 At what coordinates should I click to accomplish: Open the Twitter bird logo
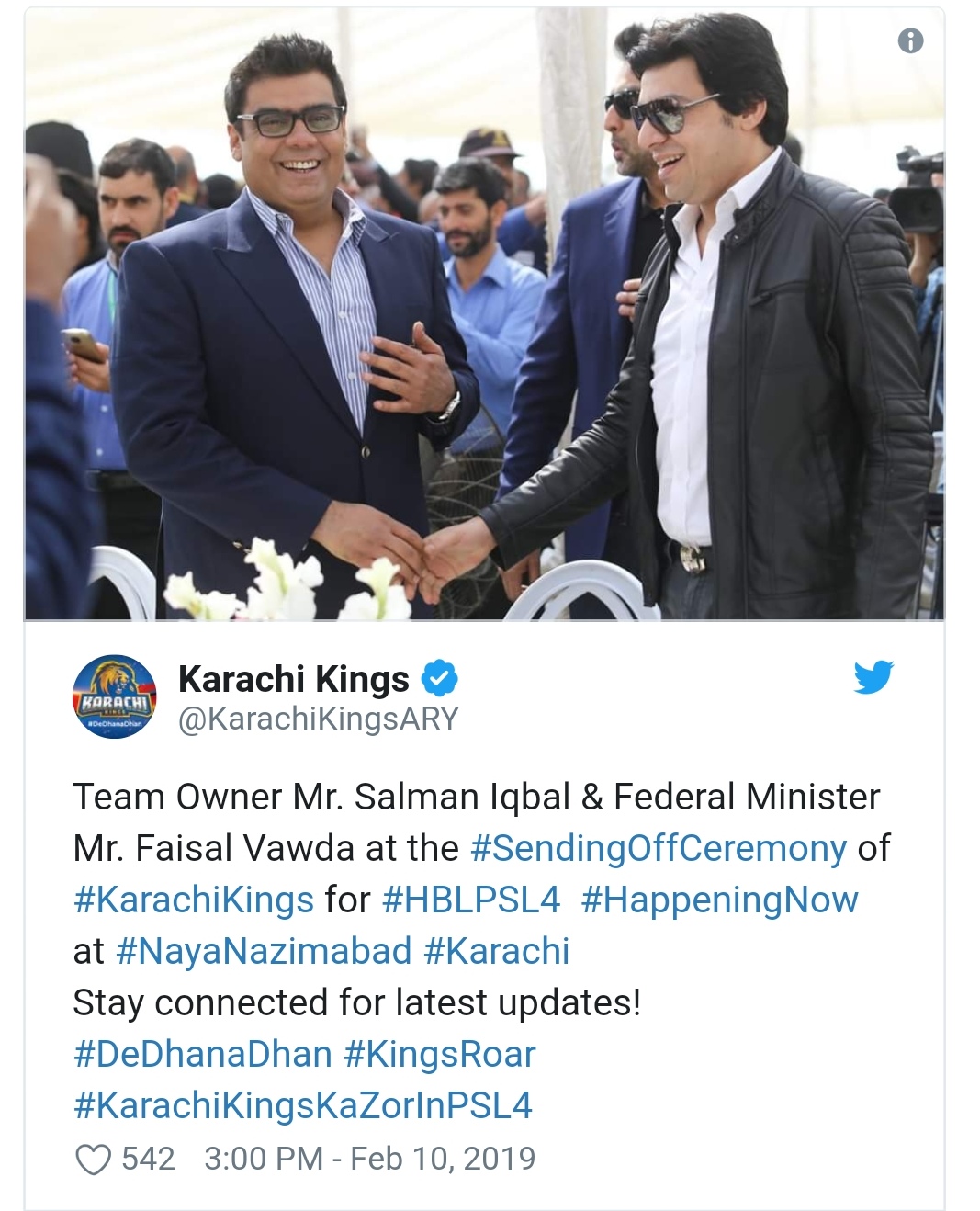tap(873, 676)
